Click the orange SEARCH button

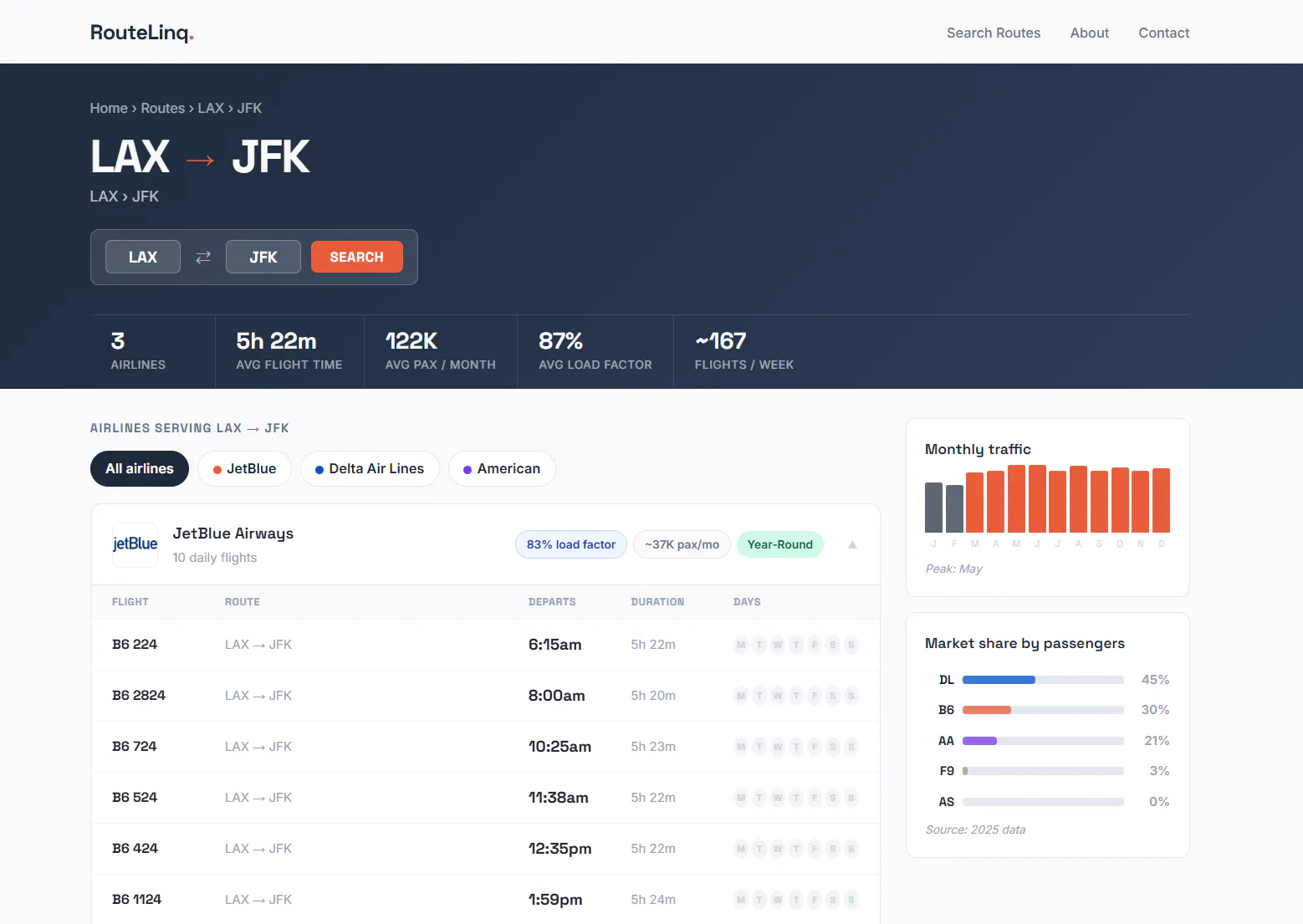tap(357, 258)
